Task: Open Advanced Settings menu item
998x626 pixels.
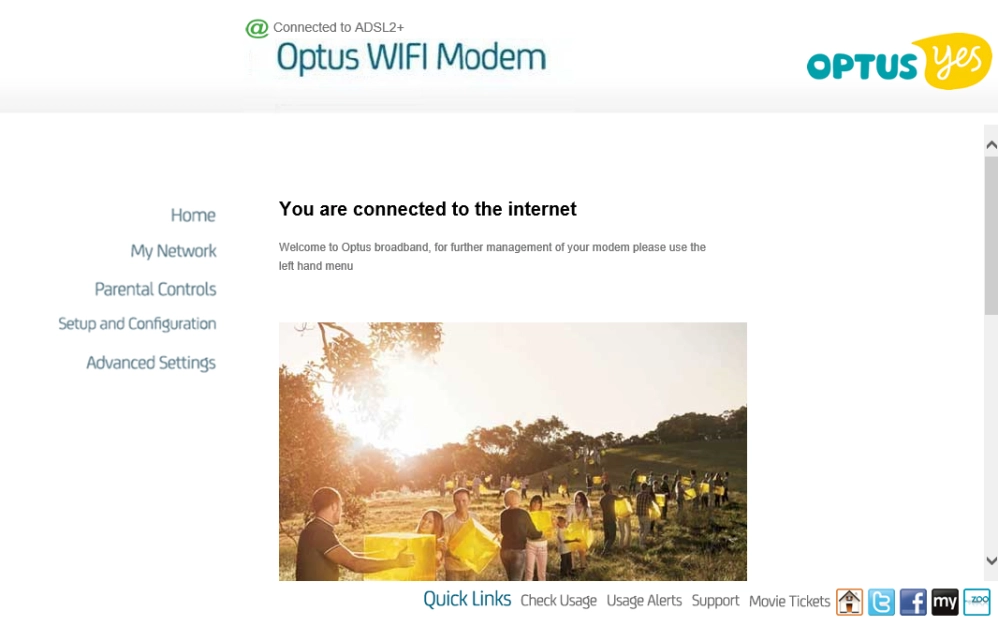Action: point(151,363)
